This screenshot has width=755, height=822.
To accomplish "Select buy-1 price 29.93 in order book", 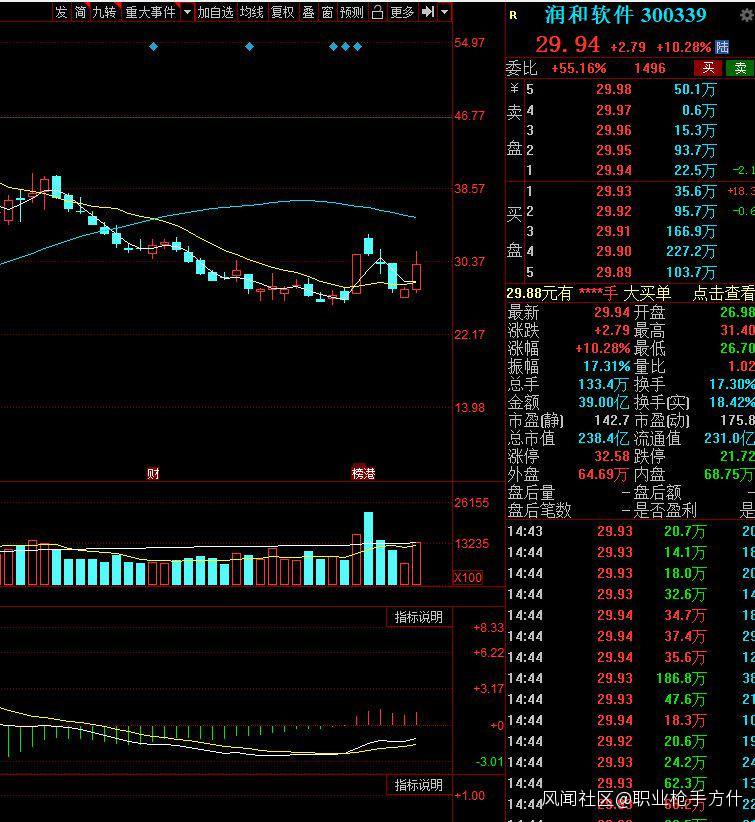I will click(613, 191).
